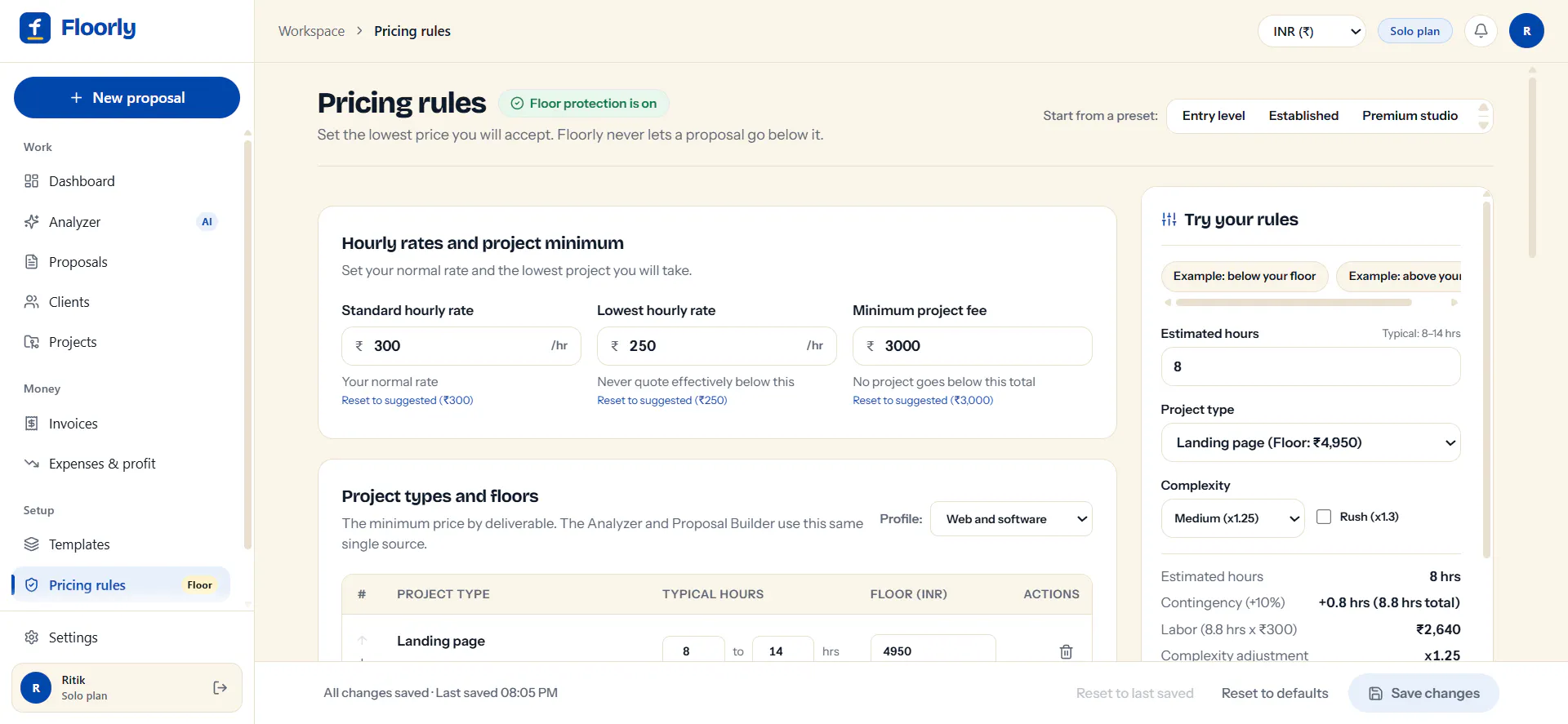Go to Pricing rules in sidebar
1568x724 pixels.
pos(121,585)
